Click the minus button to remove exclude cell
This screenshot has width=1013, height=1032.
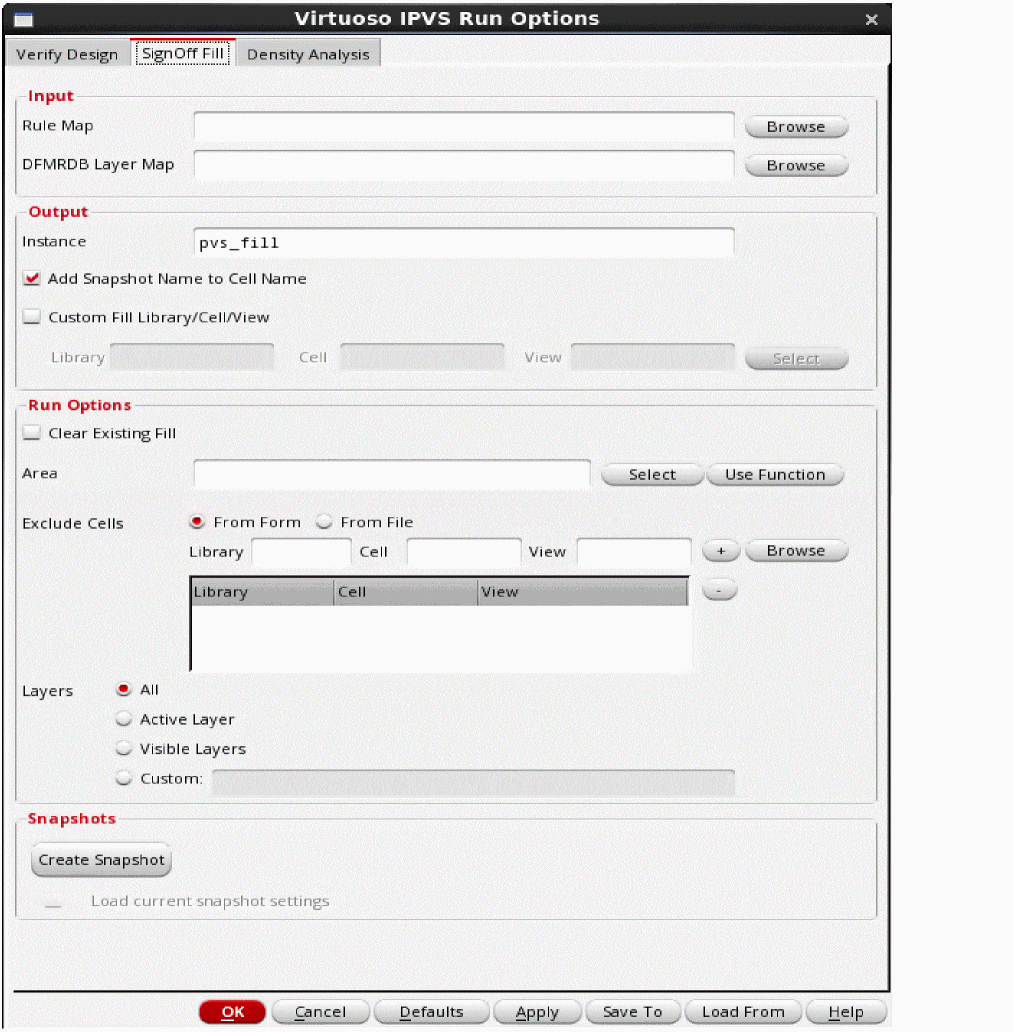coord(720,591)
